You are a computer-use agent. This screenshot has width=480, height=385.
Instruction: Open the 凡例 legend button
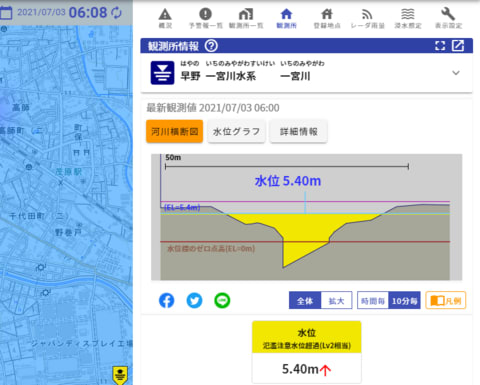pyautogui.click(x=446, y=300)
